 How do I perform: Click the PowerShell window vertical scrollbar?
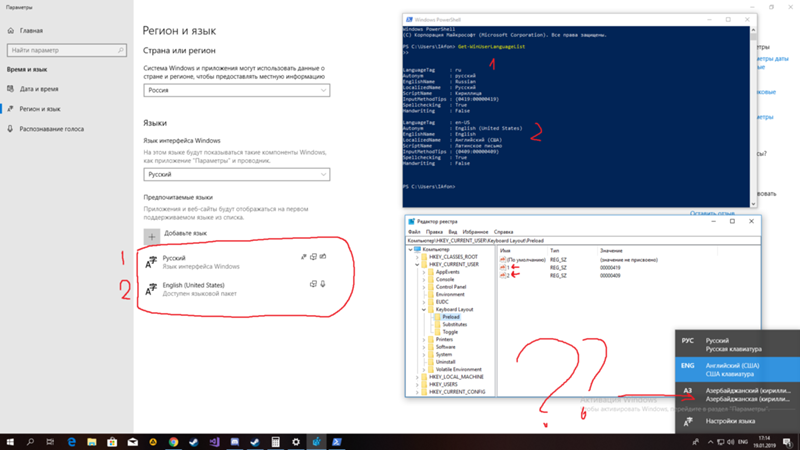pos(753,117)
